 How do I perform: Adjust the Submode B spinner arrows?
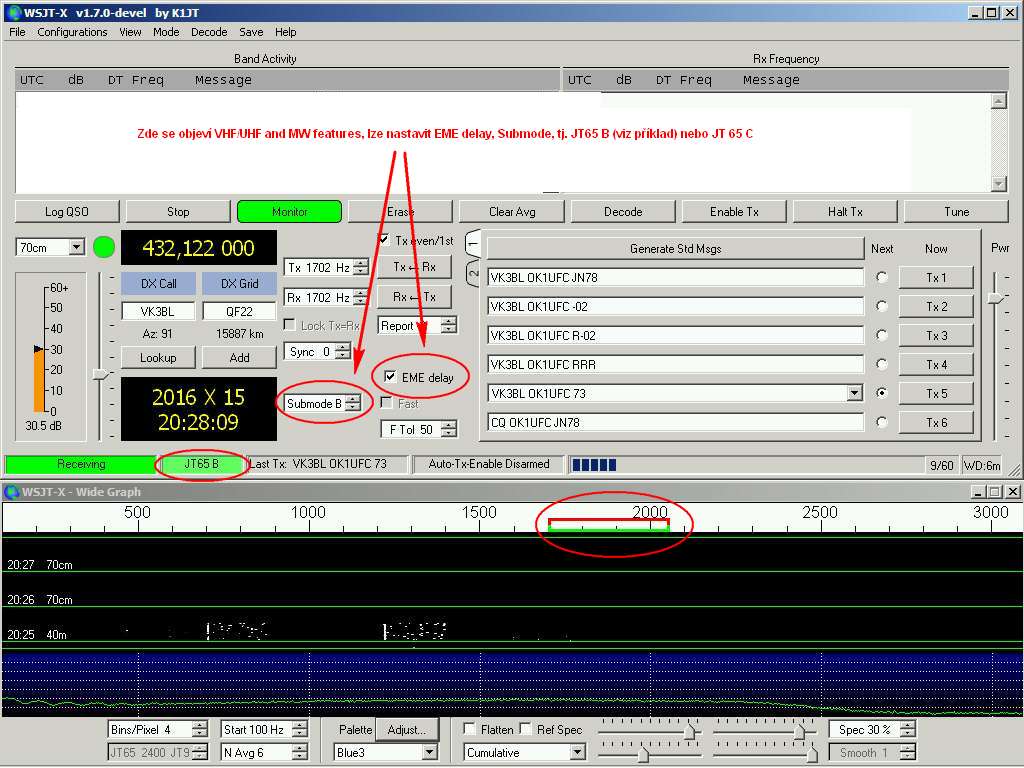pyautogui.click(x=353, y=404)
